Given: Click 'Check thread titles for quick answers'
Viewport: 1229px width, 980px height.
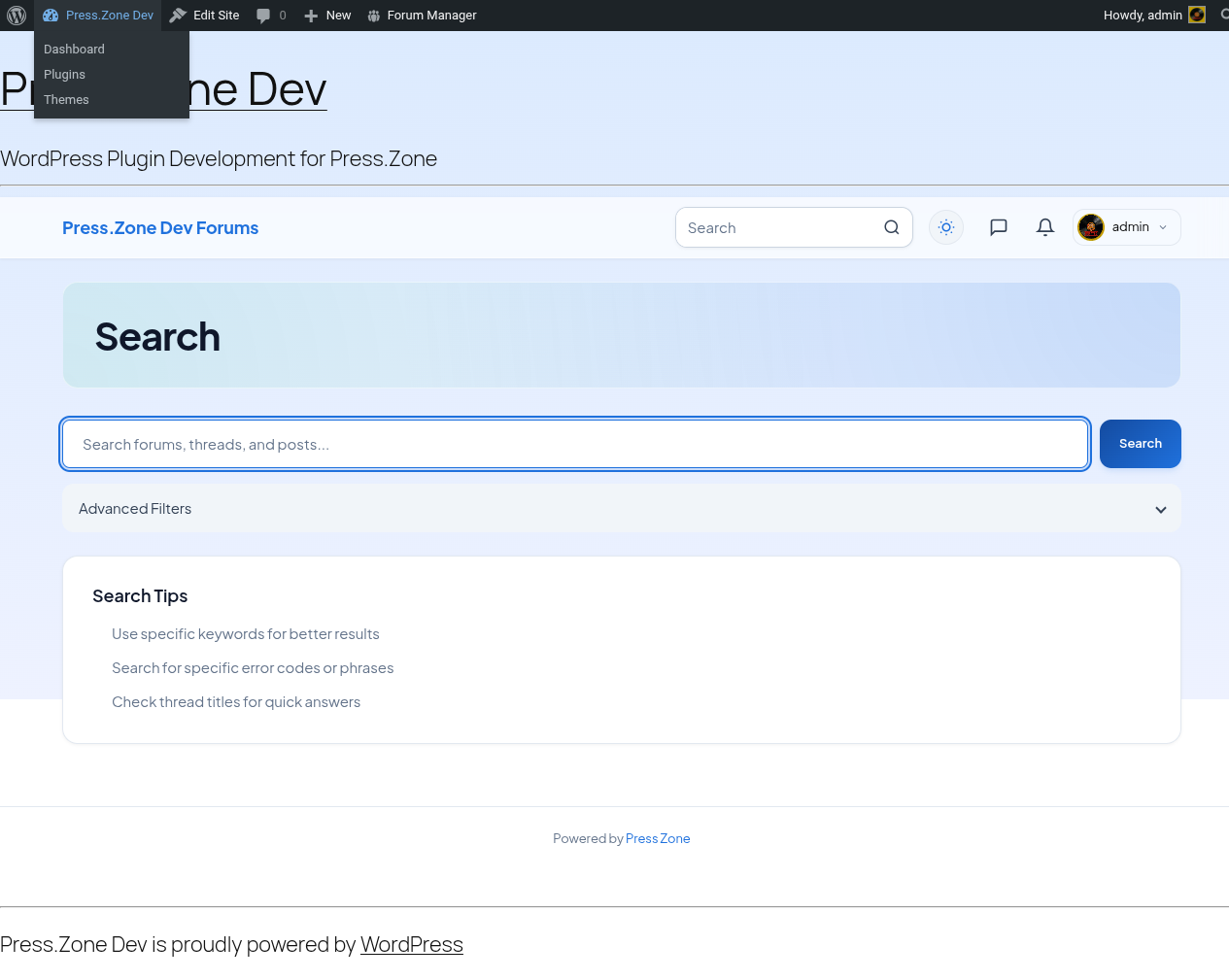Looking at the screenshot, I should point(236,702).
